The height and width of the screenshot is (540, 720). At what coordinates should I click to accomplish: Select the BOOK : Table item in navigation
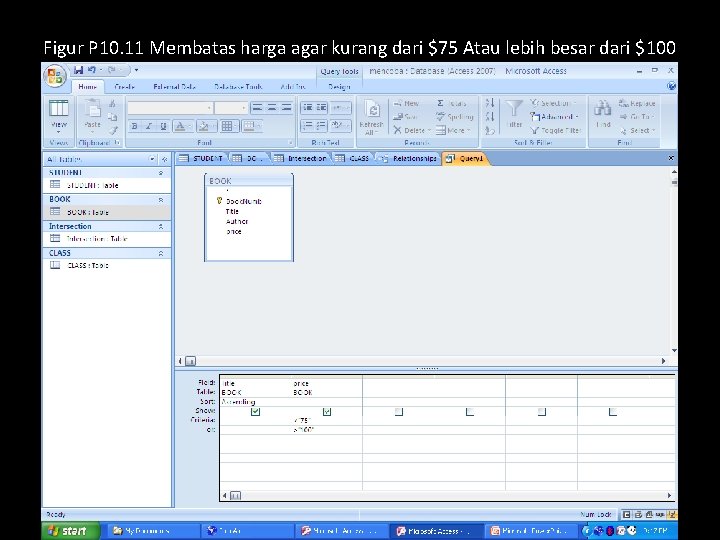click(107, 212)
